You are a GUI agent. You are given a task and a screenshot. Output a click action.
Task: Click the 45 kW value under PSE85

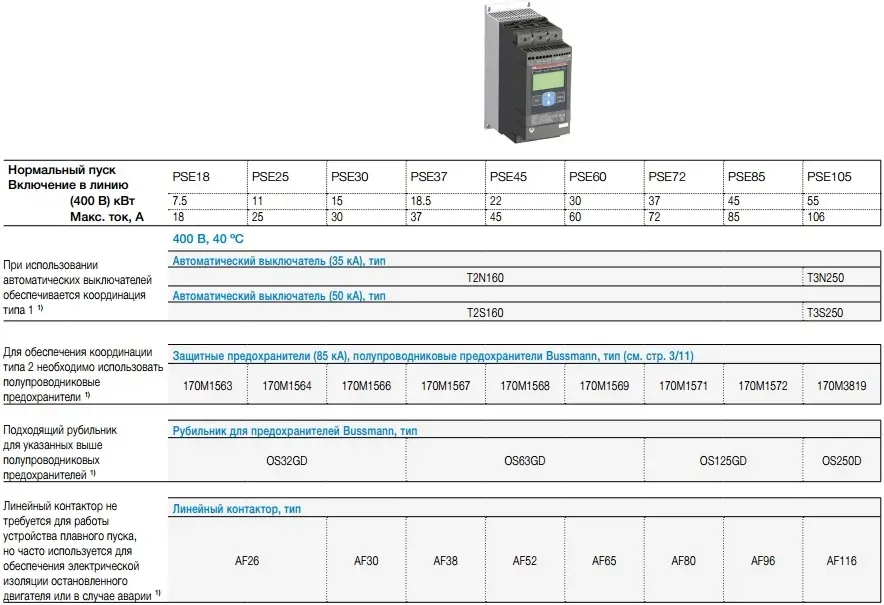click(733, 201)
